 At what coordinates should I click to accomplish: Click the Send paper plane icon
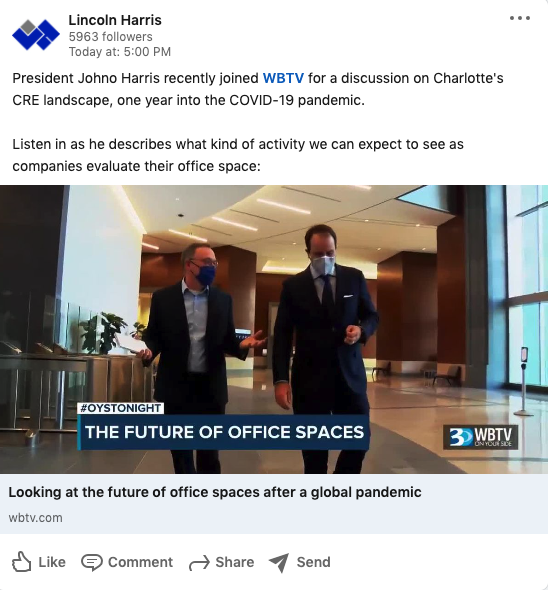coord(279,563)
